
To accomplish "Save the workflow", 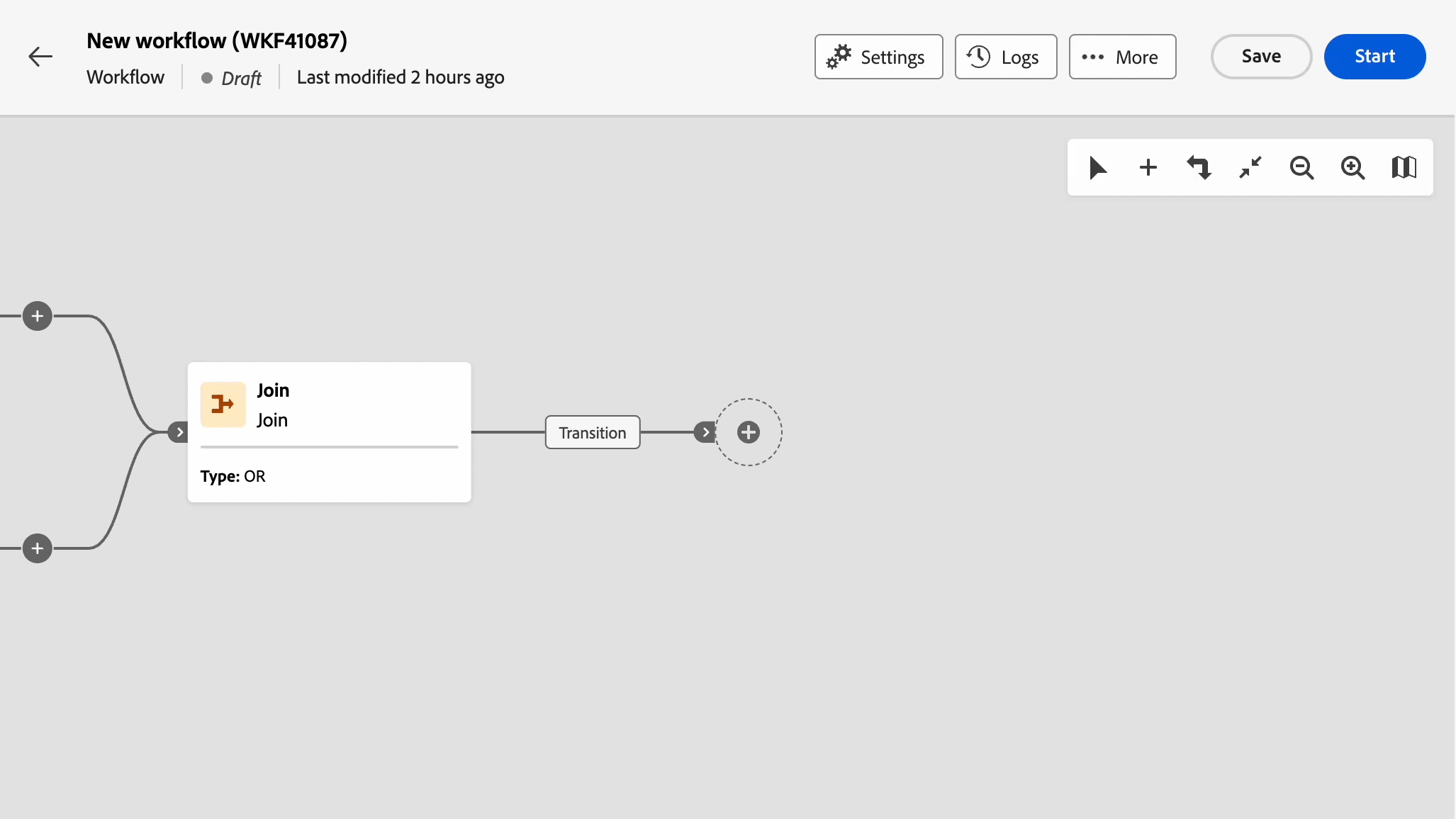I will 1261,57.
